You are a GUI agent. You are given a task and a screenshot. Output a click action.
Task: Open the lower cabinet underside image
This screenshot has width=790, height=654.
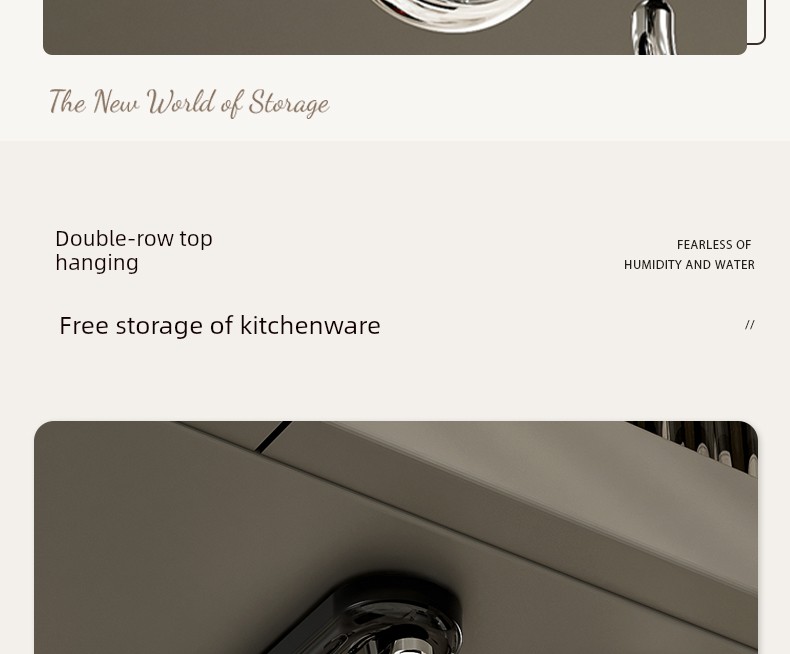click(396, 538)
